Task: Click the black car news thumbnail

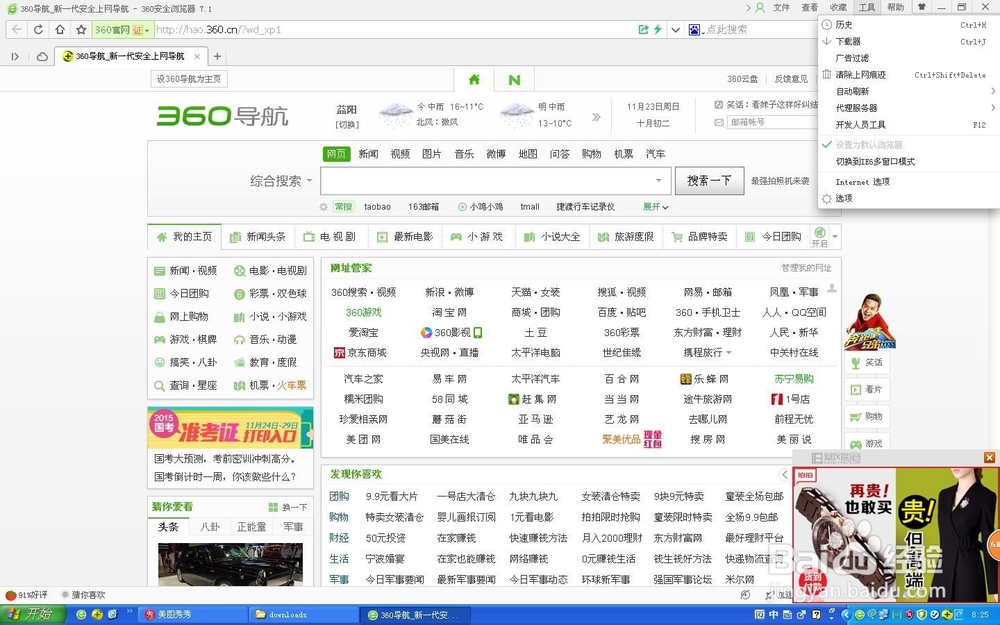Action: coord(230,564)
